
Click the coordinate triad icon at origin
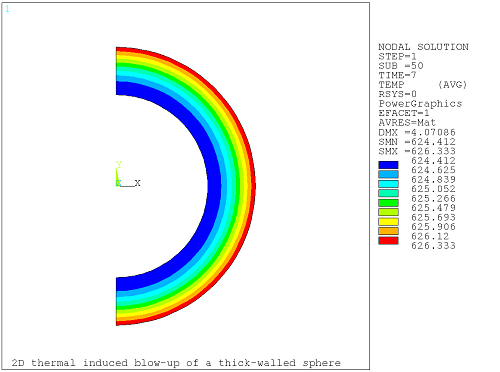[x=128, y=174]
